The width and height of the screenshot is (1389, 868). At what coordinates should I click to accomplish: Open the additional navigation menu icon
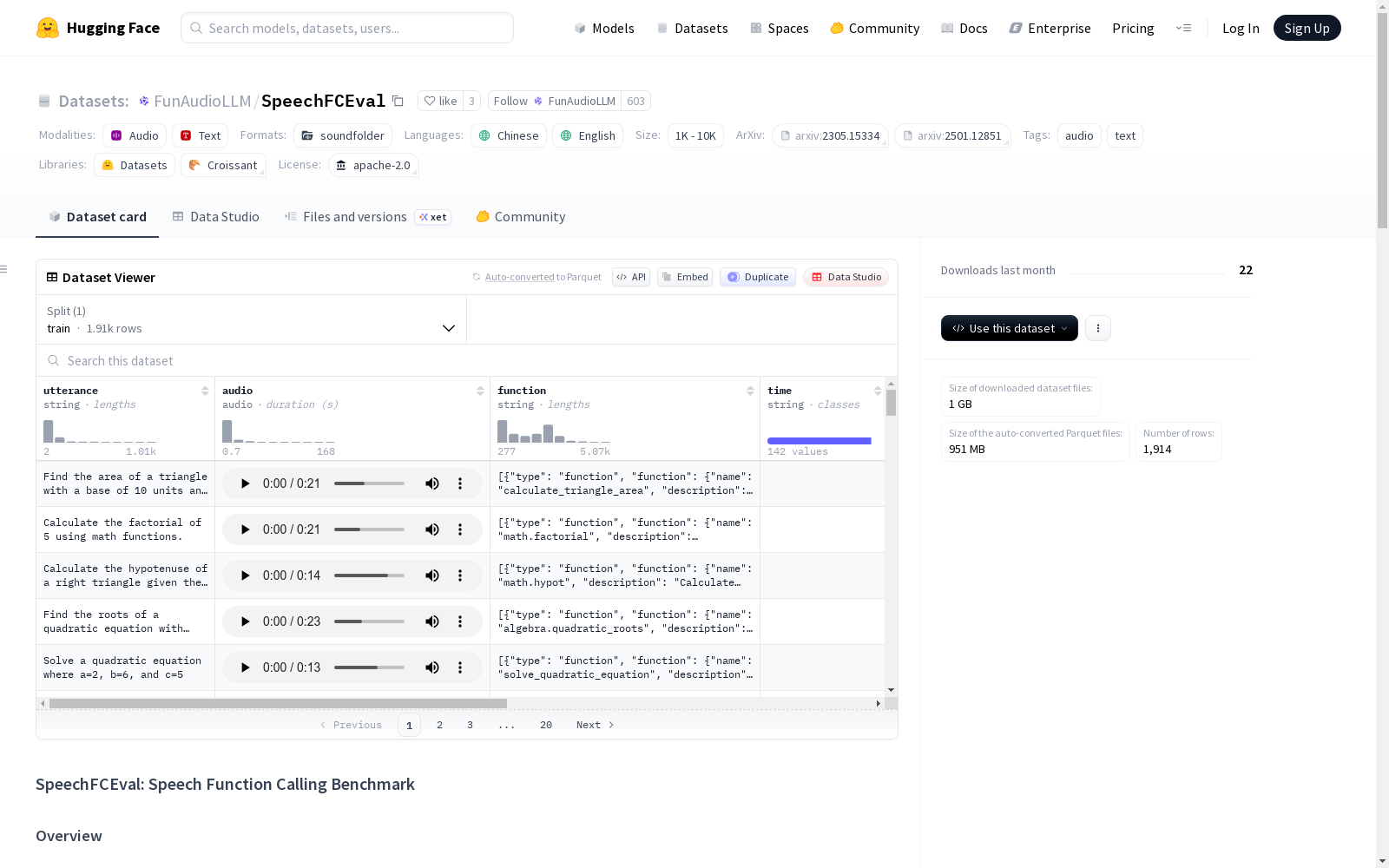click(x=1183, y=28)
